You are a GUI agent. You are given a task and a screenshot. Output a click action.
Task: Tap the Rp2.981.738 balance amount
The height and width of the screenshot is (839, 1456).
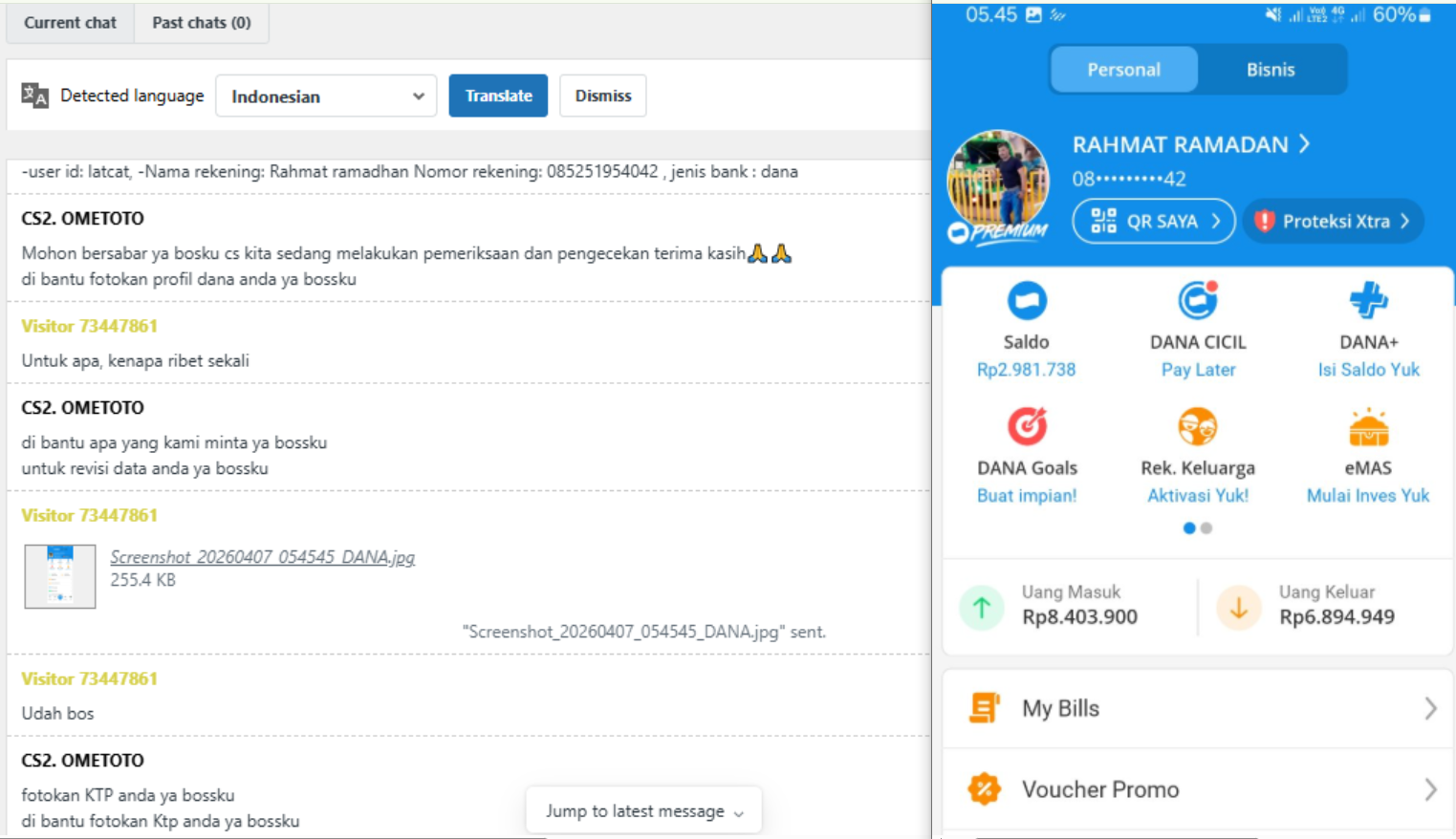(1027, 370)
